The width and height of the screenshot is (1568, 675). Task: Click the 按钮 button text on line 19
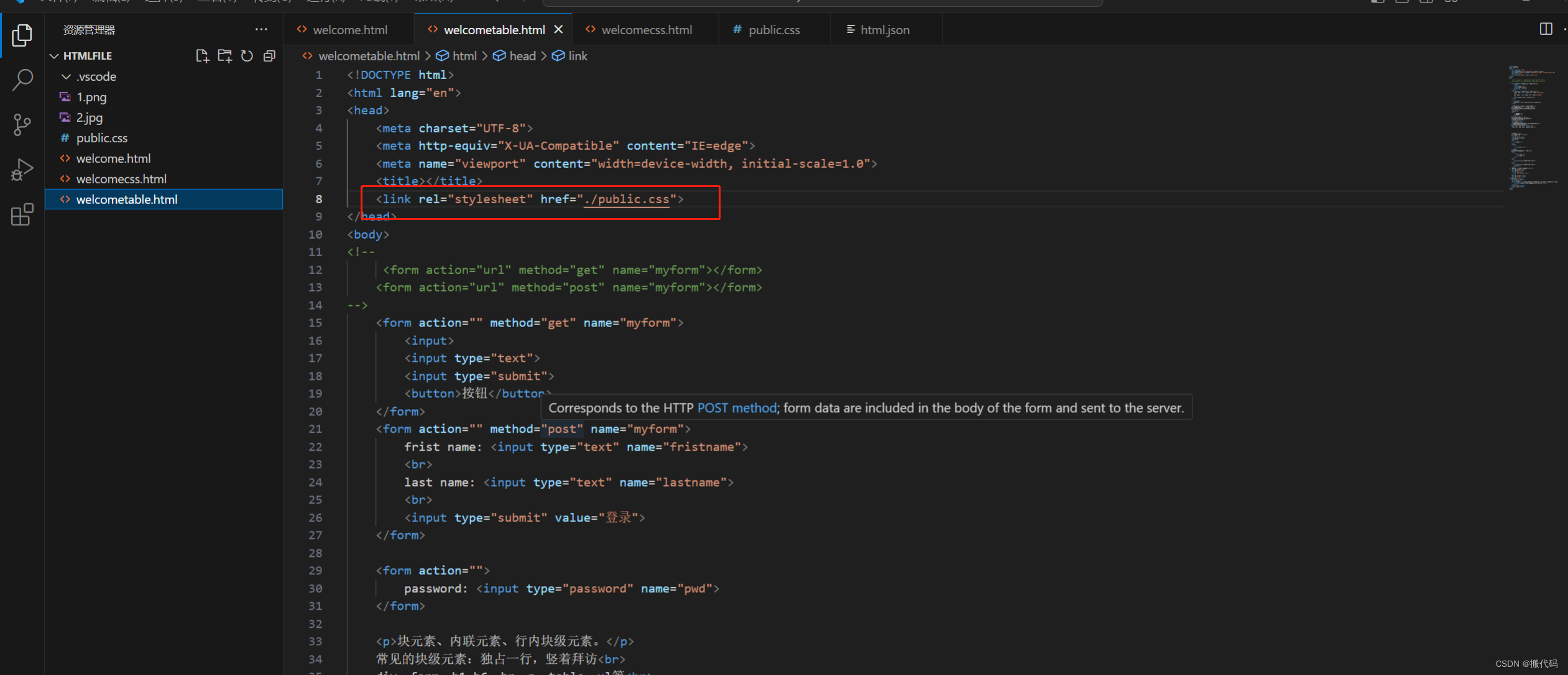(x=474, y=393)
